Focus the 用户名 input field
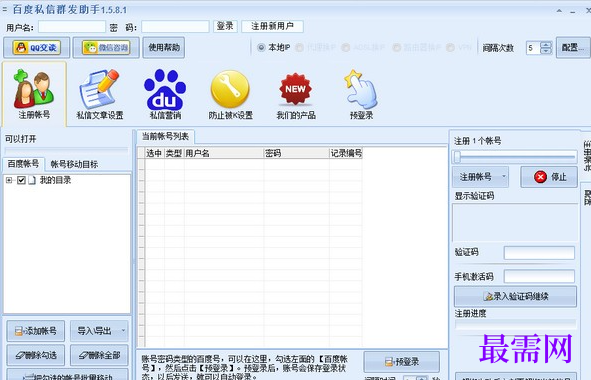 click(72, 27)
